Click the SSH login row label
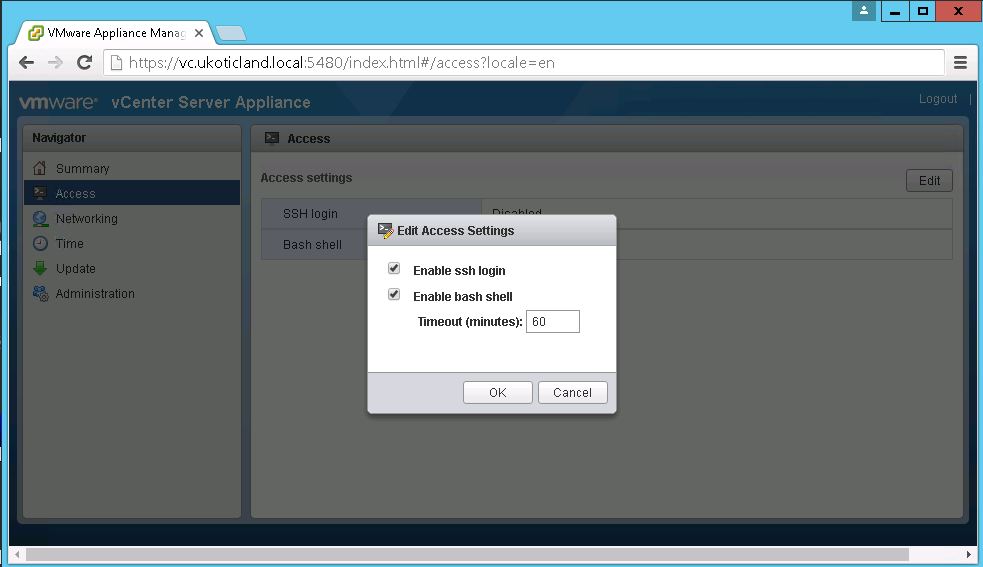Viewport: 983px width, 567px height. [x=310, y=214]
